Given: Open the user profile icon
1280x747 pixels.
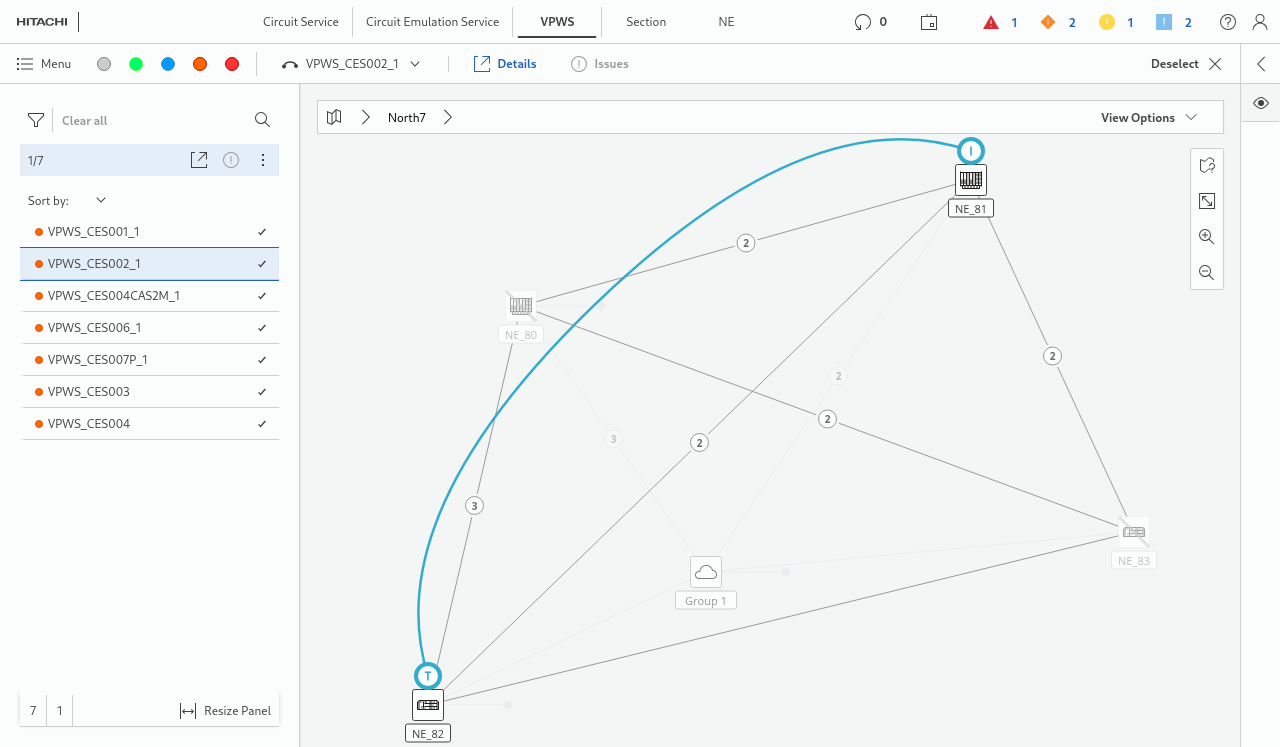Looking at the screenshot, I should tap(1259, 22).
